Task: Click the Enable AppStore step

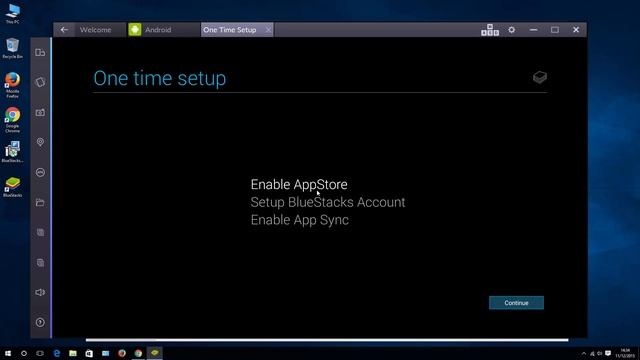Action: tap(299, 184)
